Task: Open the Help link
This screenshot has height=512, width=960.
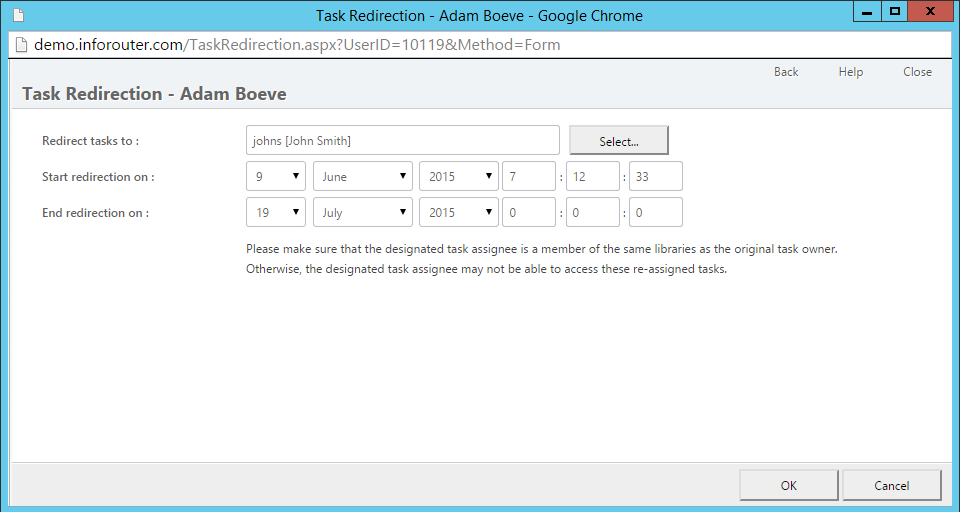Action: click(850, 72)
